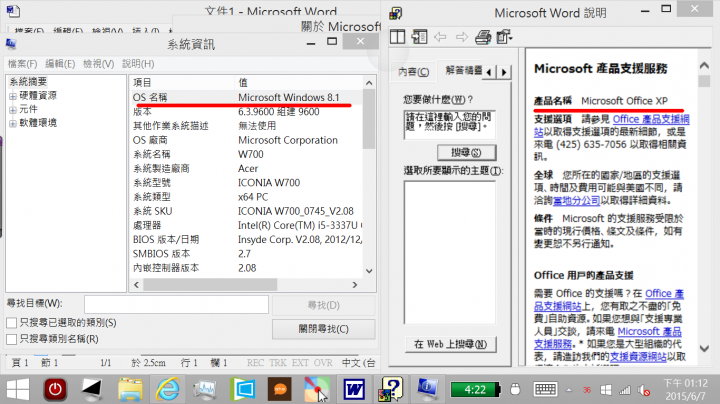Open the blue window app on taskbar
The image size is (720, 404).
(x=243, y=389)
